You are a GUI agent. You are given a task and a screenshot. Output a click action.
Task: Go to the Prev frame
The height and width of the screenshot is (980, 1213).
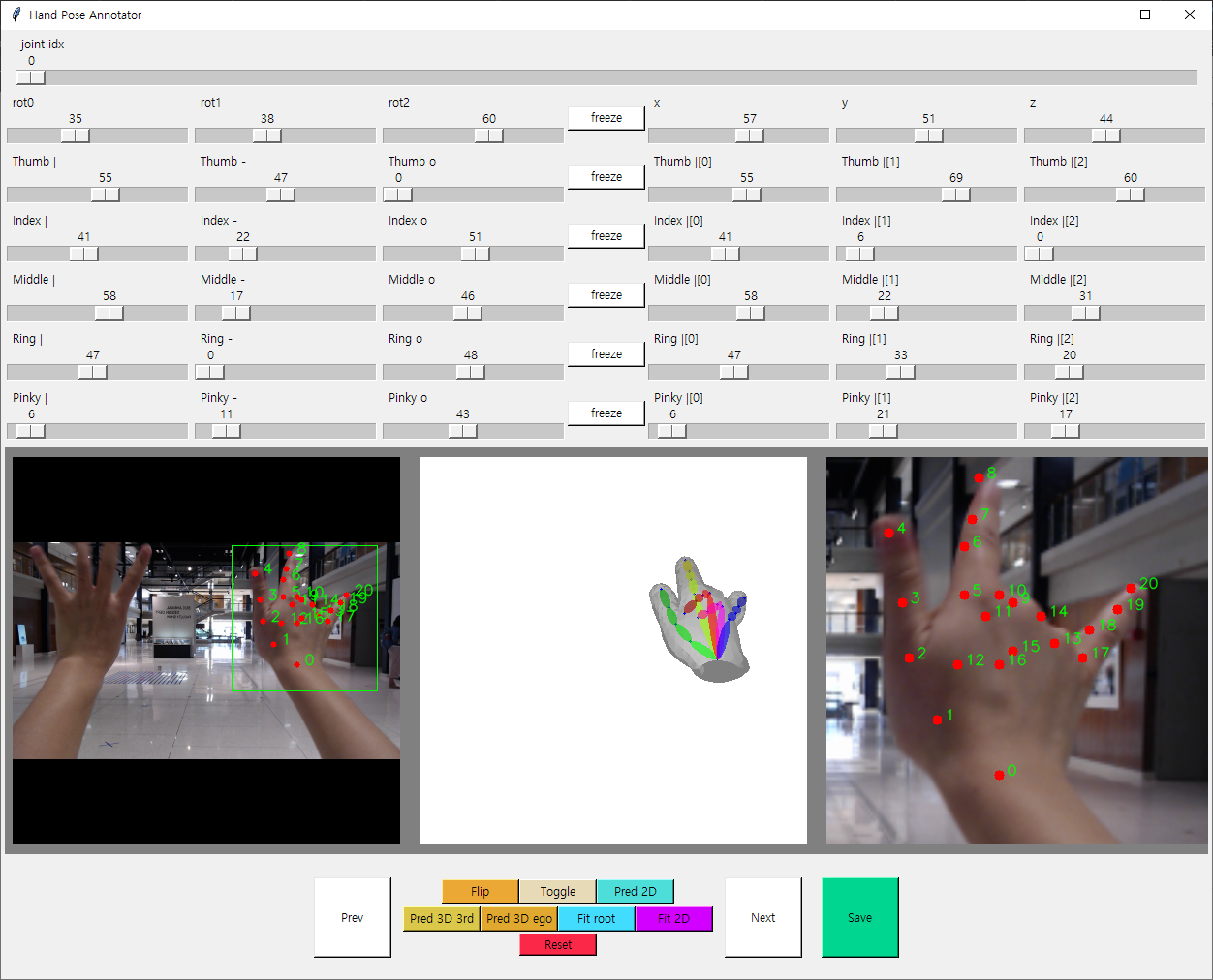[x=353, y=917]
